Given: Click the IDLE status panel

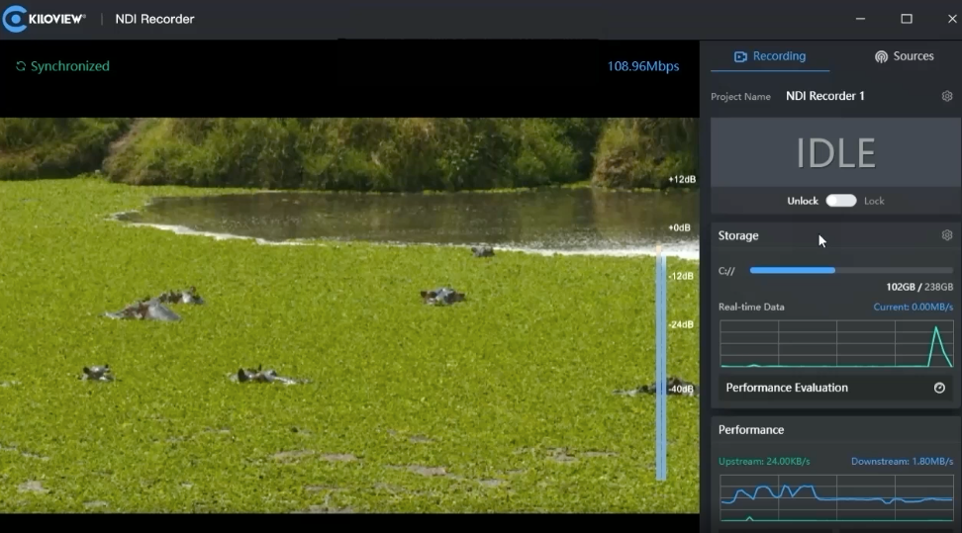Looking at the screenshot, I should [835, 153].
